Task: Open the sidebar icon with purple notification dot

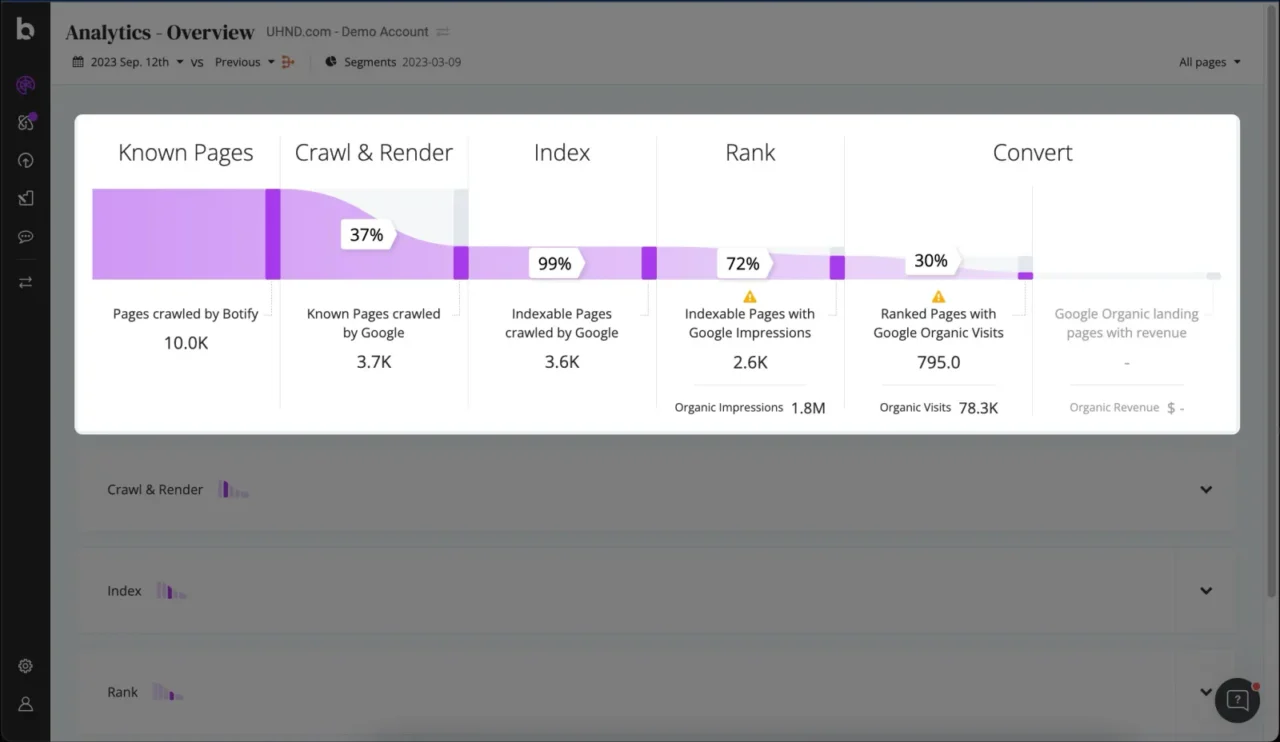Action: click(x=26, y=122)
